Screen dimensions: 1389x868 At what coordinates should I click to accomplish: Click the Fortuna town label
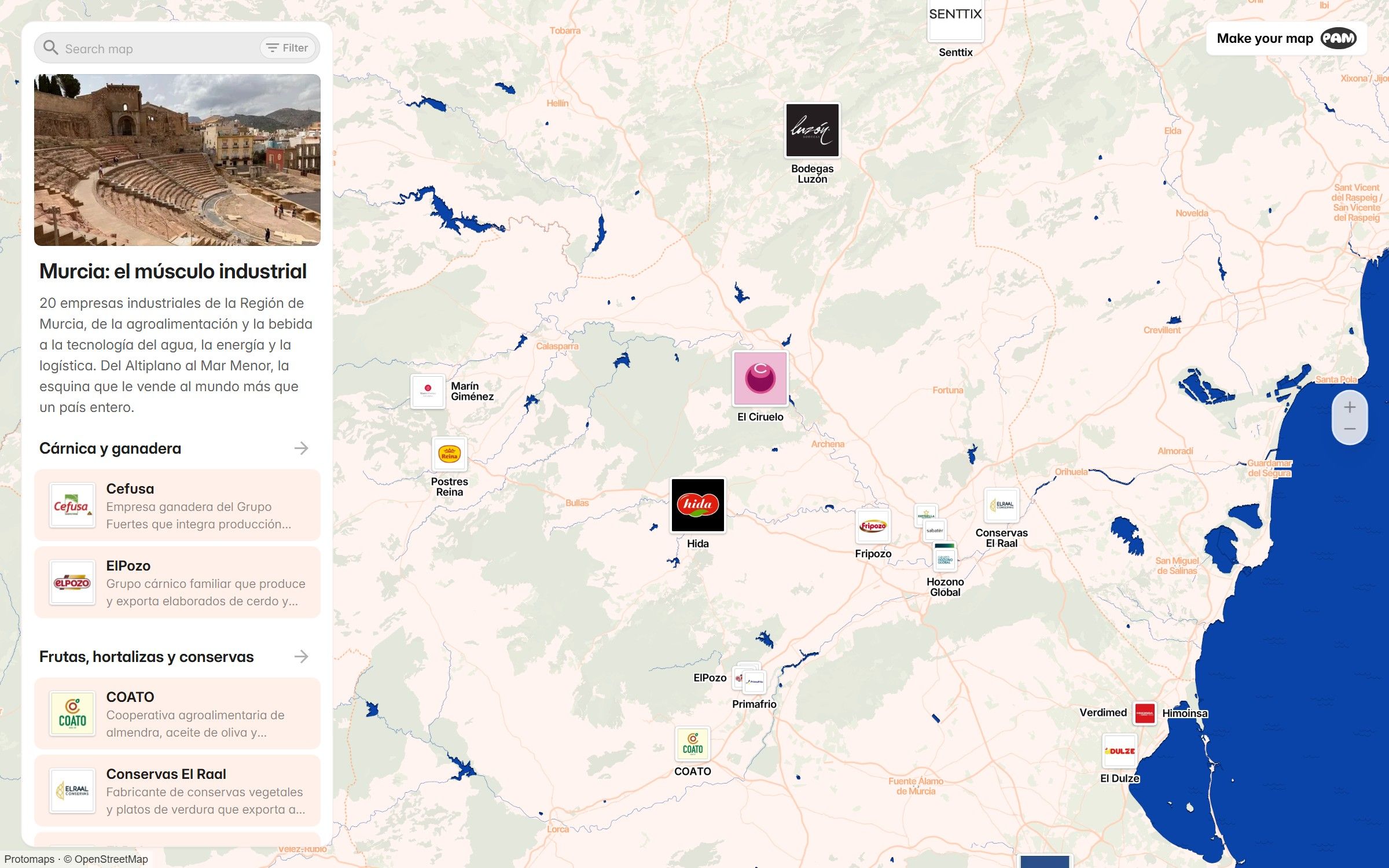(x=948, y=390)
